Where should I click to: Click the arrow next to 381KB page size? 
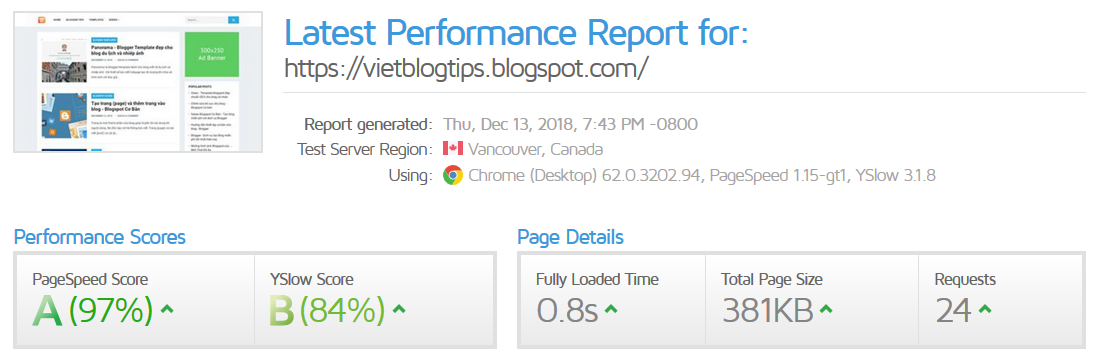click(826, 308)
